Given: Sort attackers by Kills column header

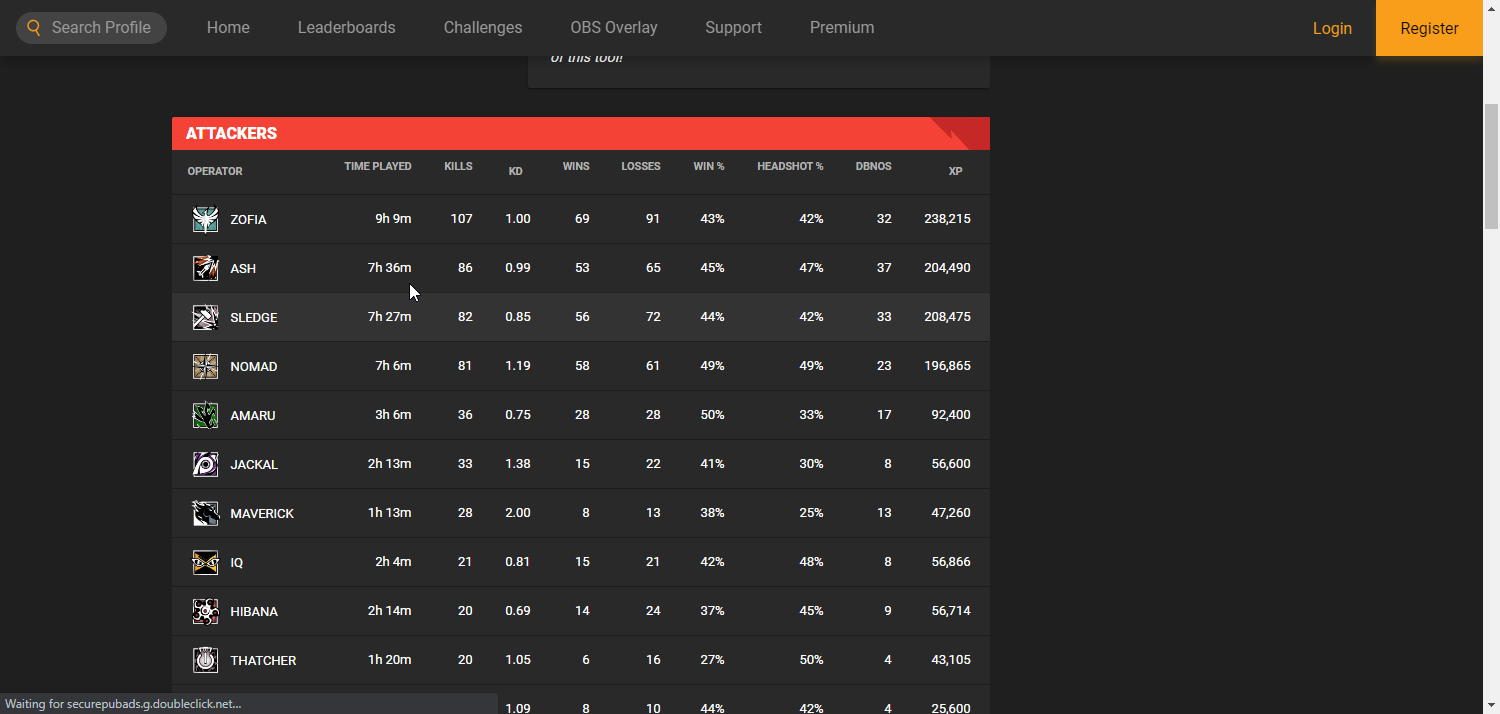Looking at the screenshot, I should click(x=458, y=167).
